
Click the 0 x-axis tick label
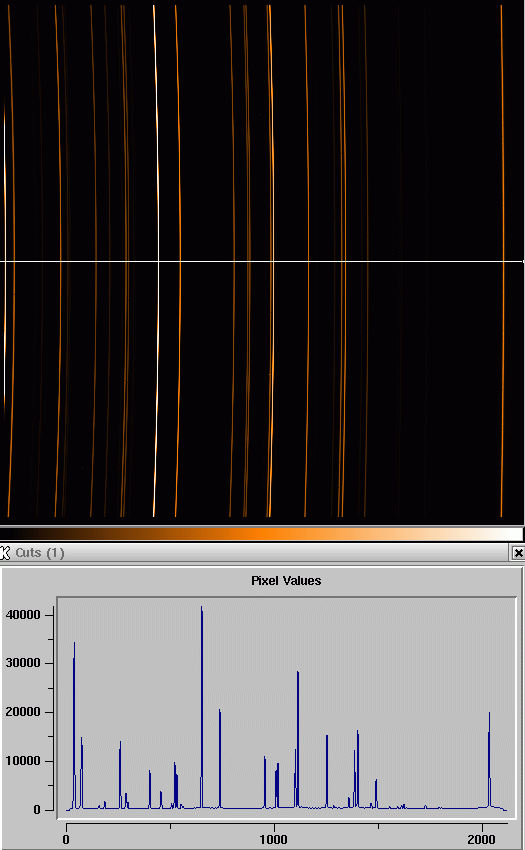pyautogui.click(x=66, y=840)
